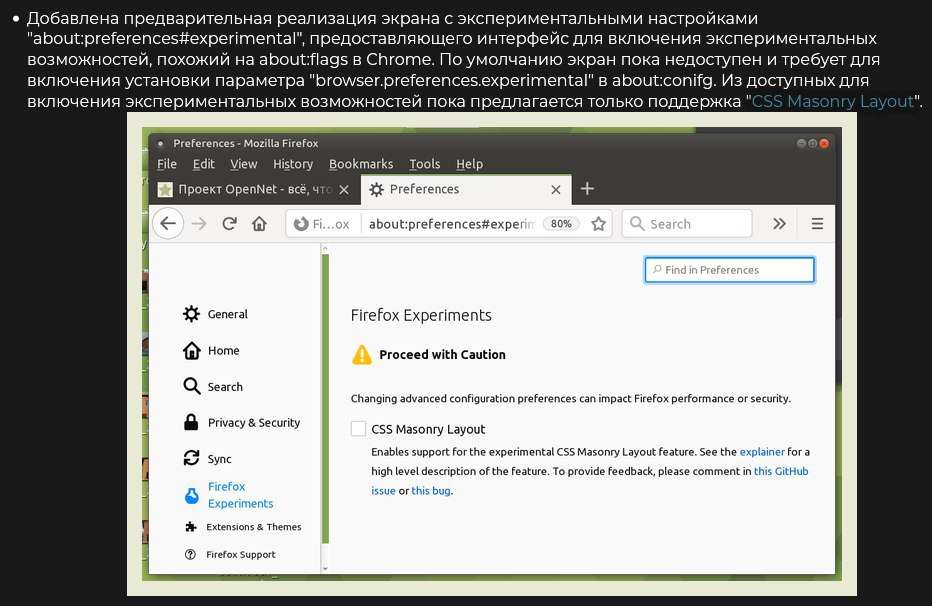Screen dimensions: 932x606
Task: Open the History menu
Action: pos(293,164)
